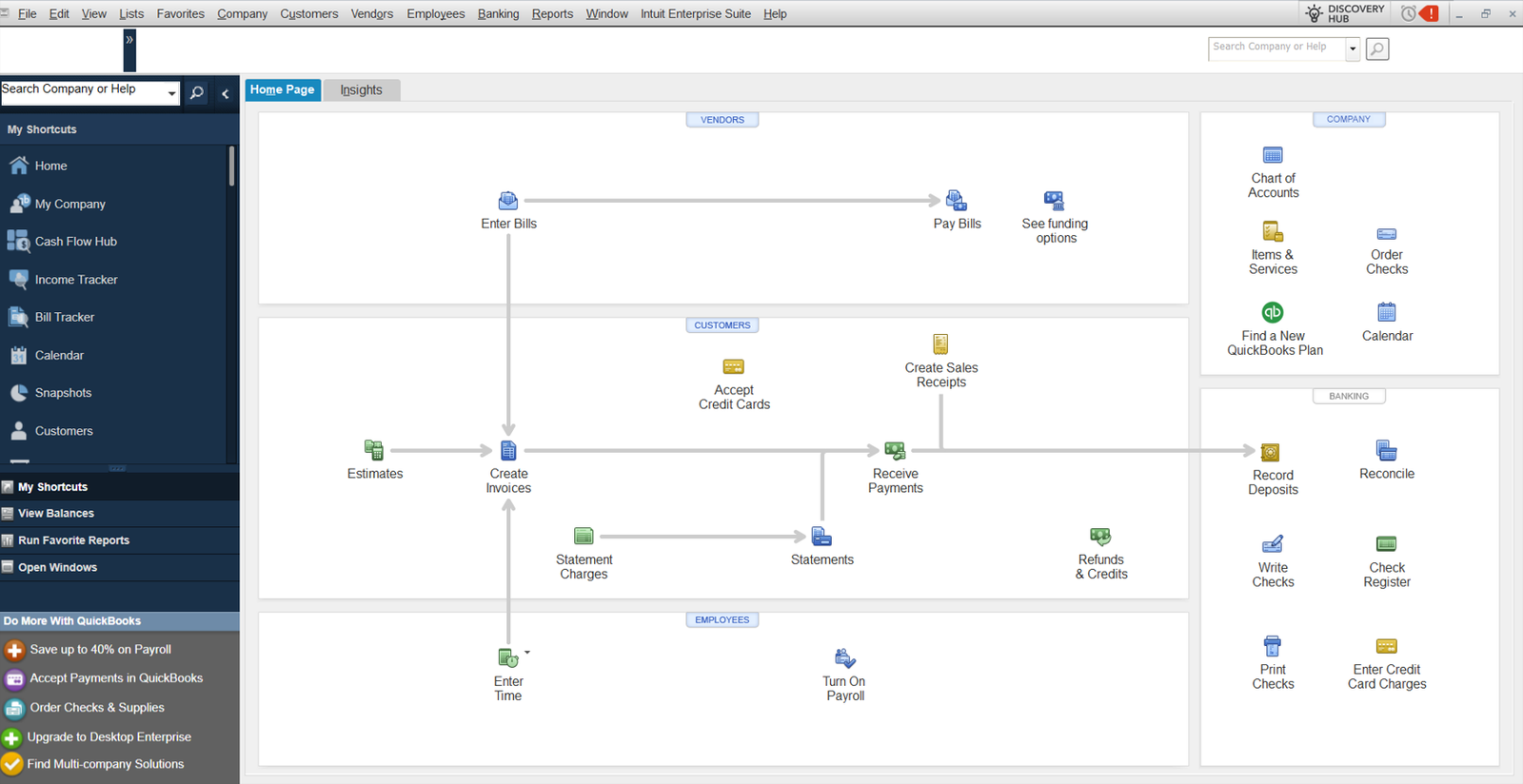1523x784 pixels.
Task: Open Statement Charges
Action: point(583,537)
